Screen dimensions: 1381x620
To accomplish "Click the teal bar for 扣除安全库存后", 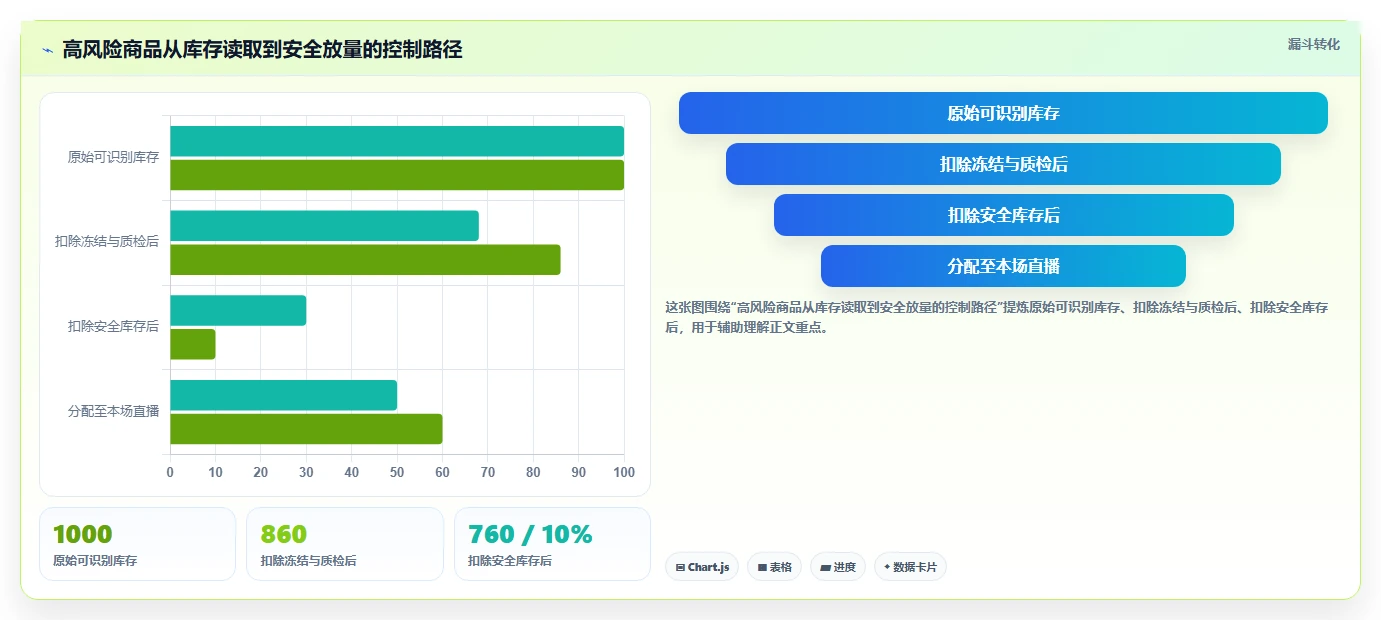I will 238,310.
